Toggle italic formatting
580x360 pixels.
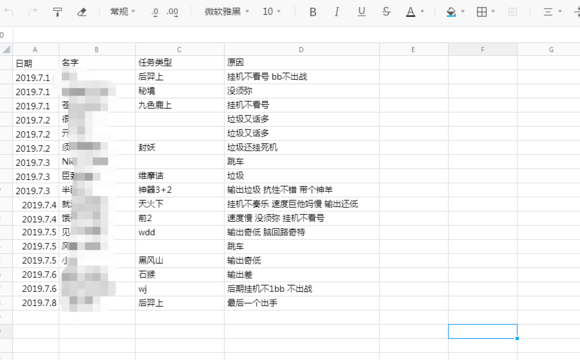click(337, 12)
